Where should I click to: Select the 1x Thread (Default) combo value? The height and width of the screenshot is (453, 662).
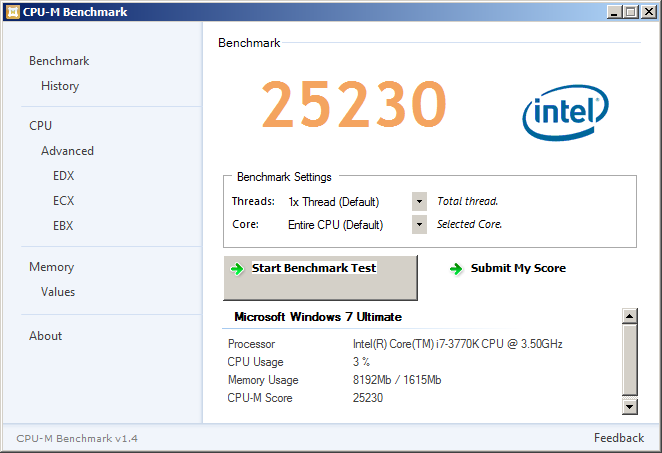(334, 202)
